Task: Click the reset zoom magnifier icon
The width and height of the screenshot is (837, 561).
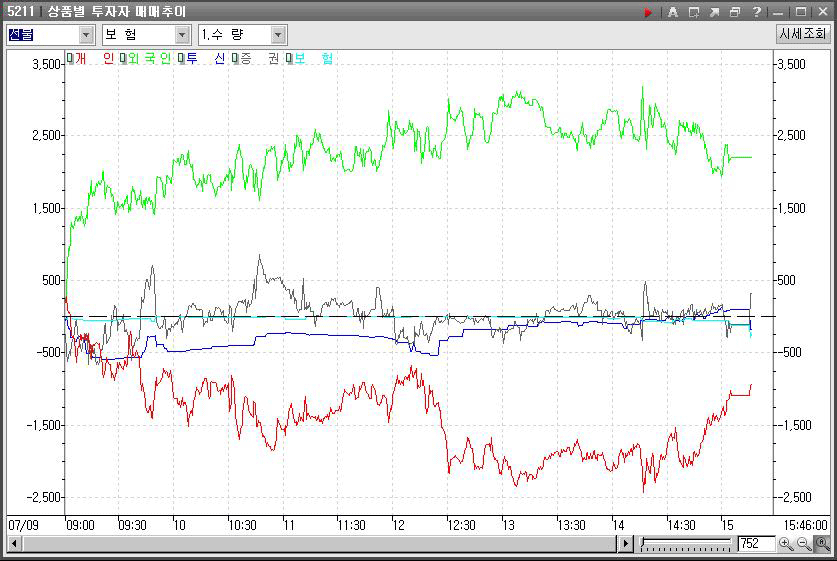Action: point(823,544)
